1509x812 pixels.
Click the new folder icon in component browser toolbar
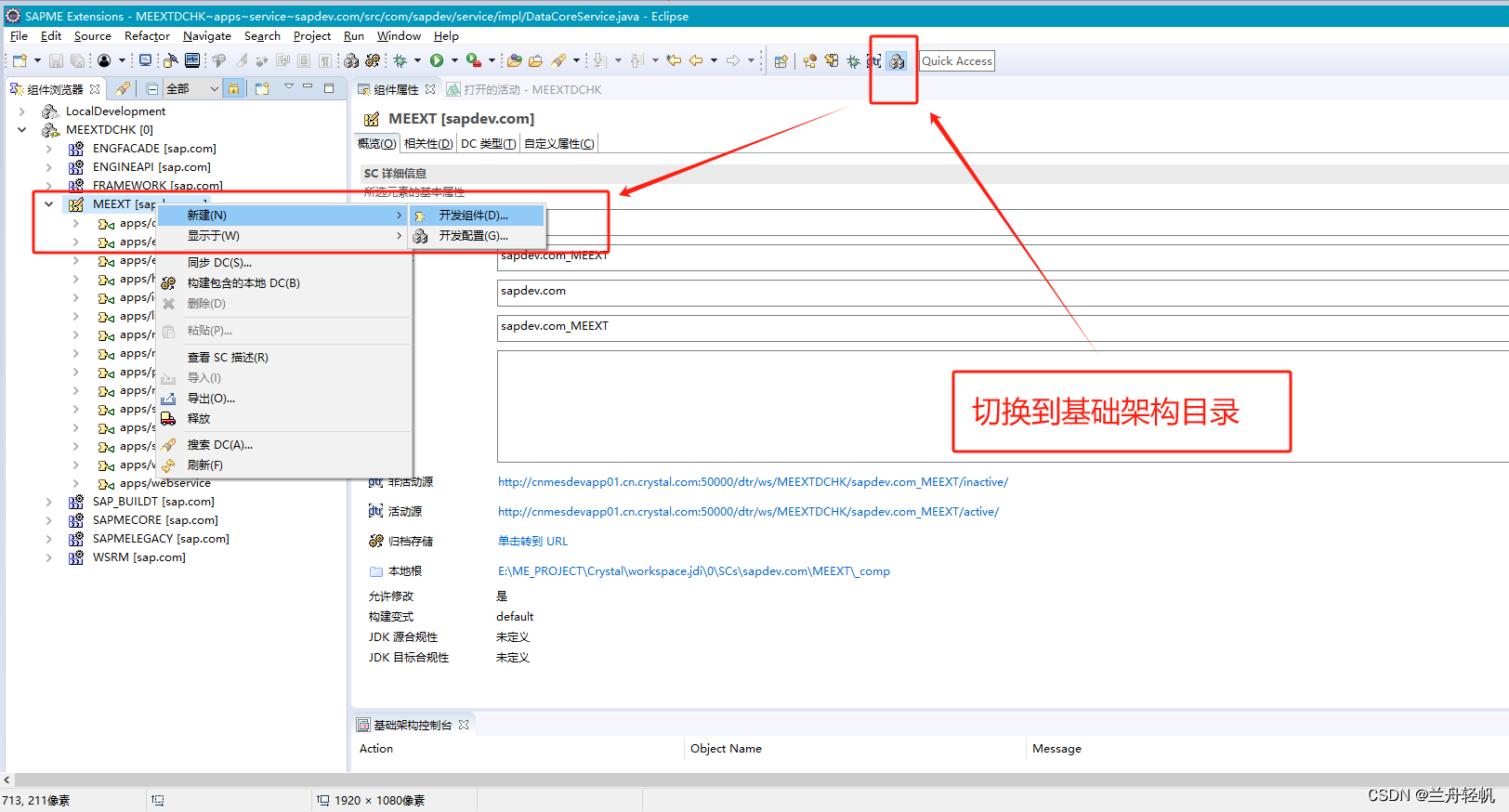(263, 89)
